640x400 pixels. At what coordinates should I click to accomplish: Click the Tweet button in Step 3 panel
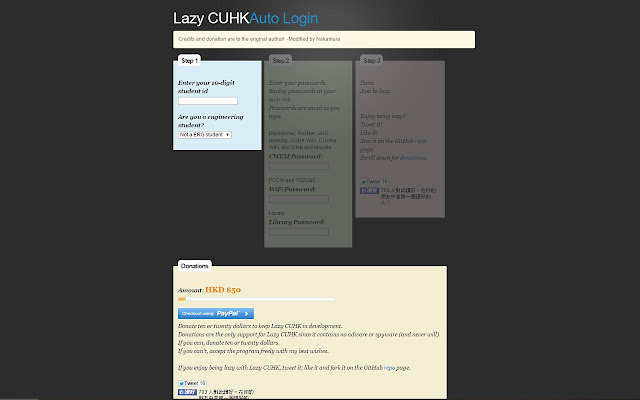[x=370, y=182]
